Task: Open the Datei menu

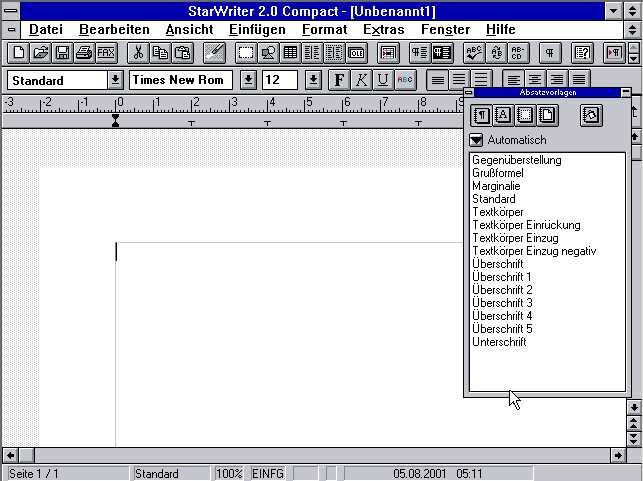Action: (46, 30)
